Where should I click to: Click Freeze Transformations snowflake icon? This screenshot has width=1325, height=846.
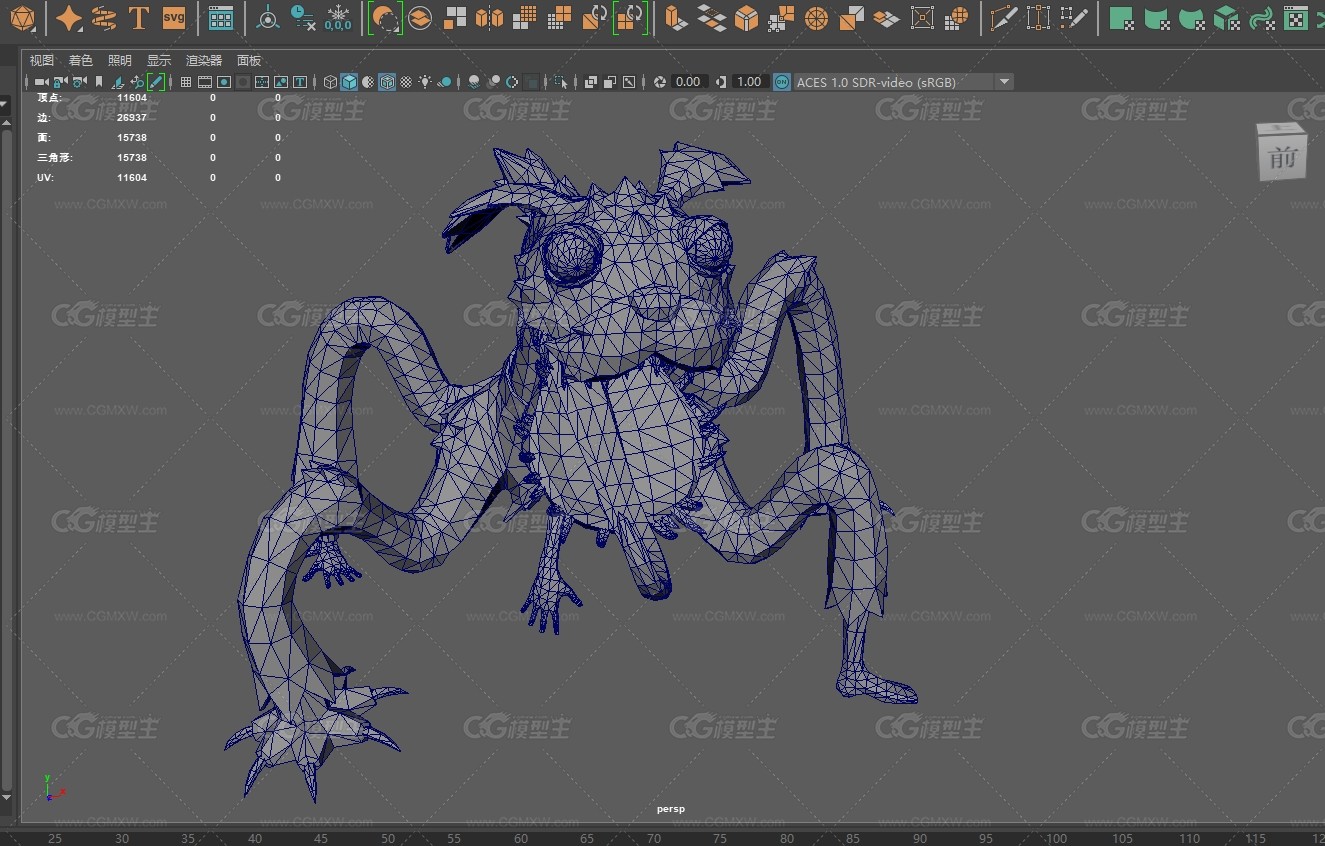338,17
